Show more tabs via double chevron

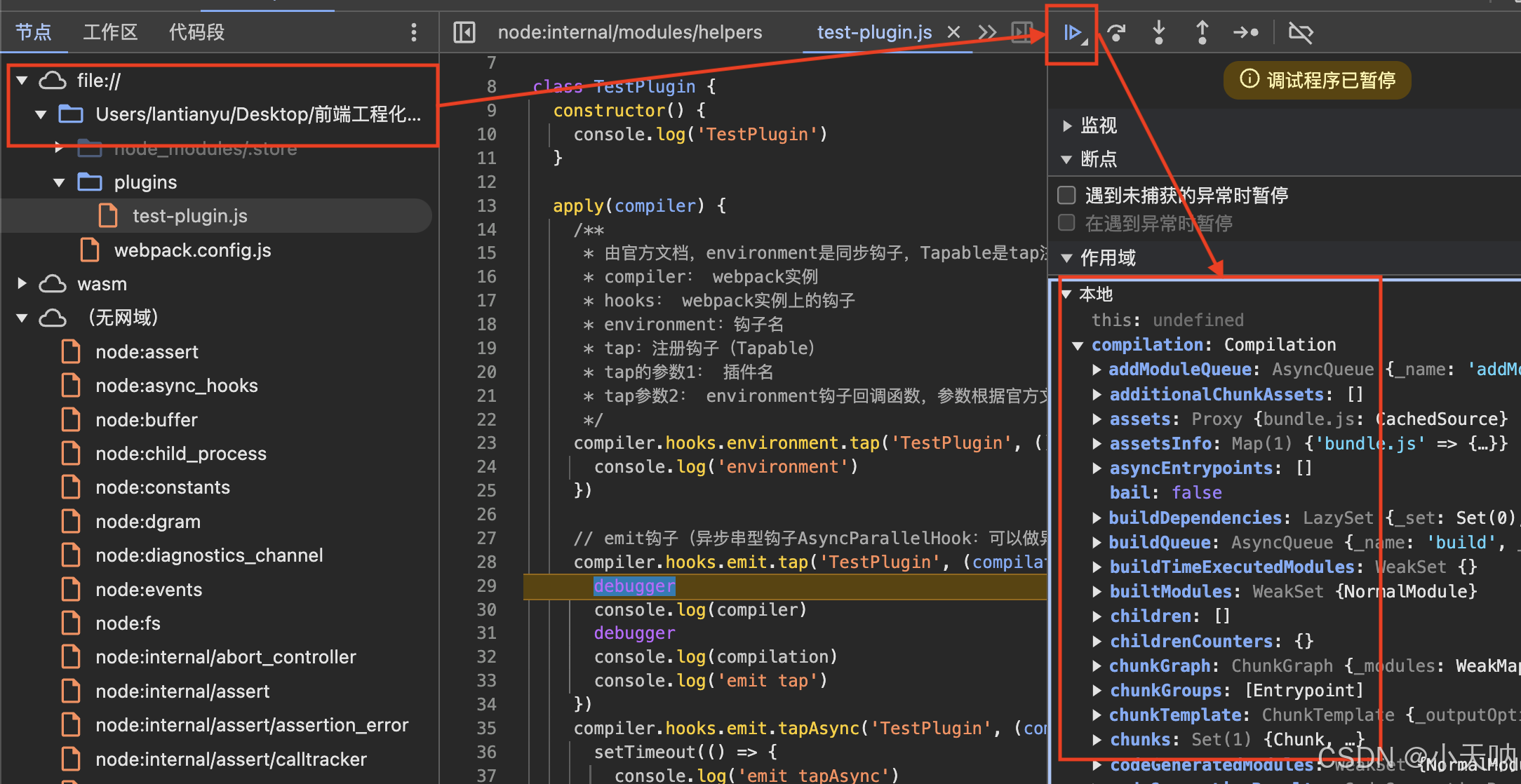click(987, 32)
